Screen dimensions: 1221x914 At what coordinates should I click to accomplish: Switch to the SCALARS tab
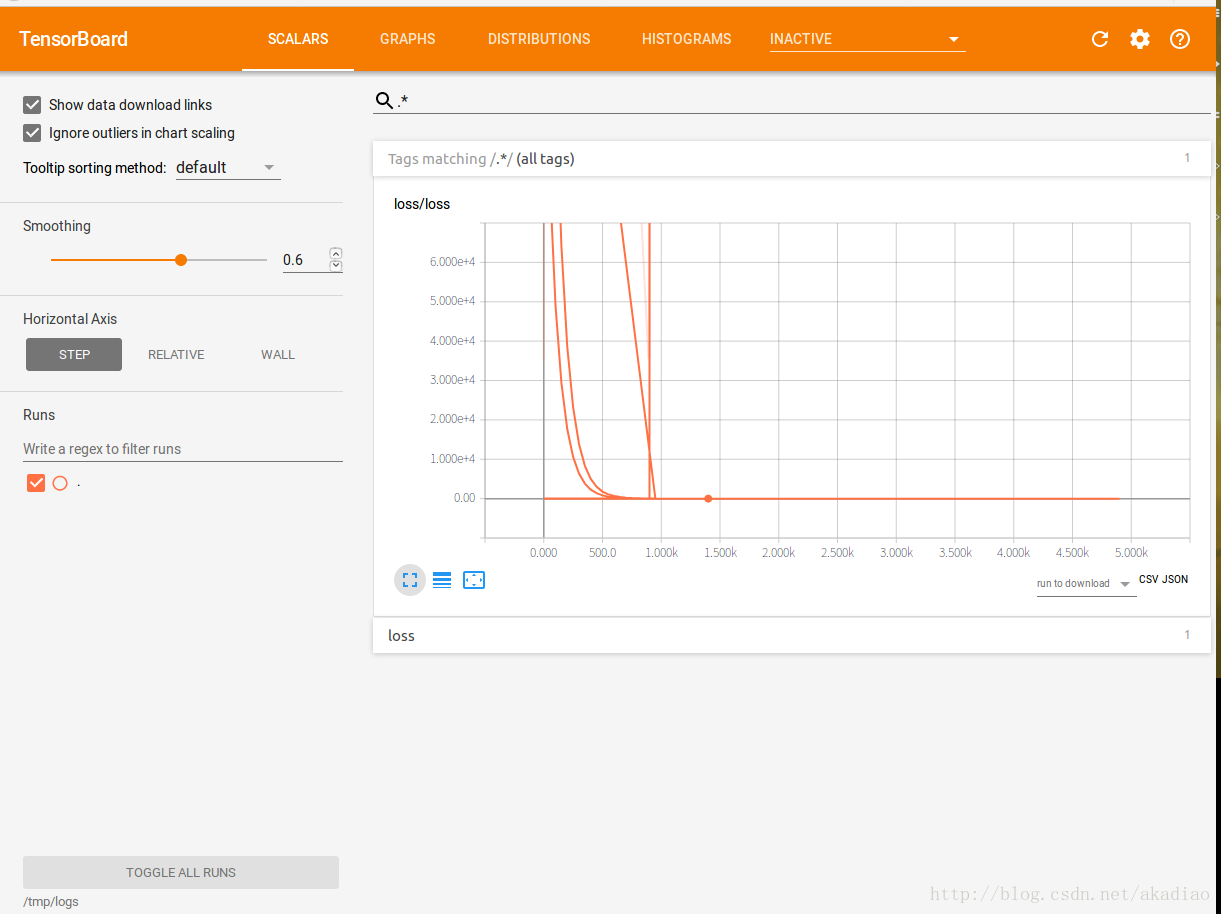tap(298, 39)
